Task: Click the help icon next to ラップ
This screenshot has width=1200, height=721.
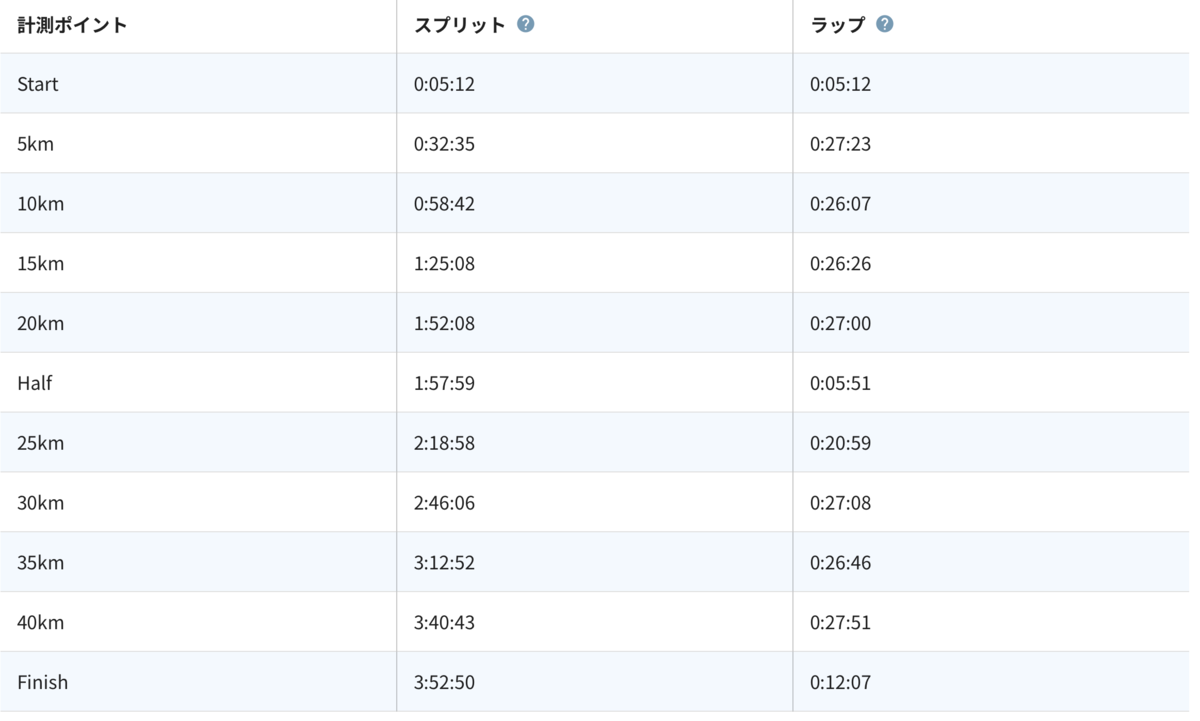Action: point(884,25)
